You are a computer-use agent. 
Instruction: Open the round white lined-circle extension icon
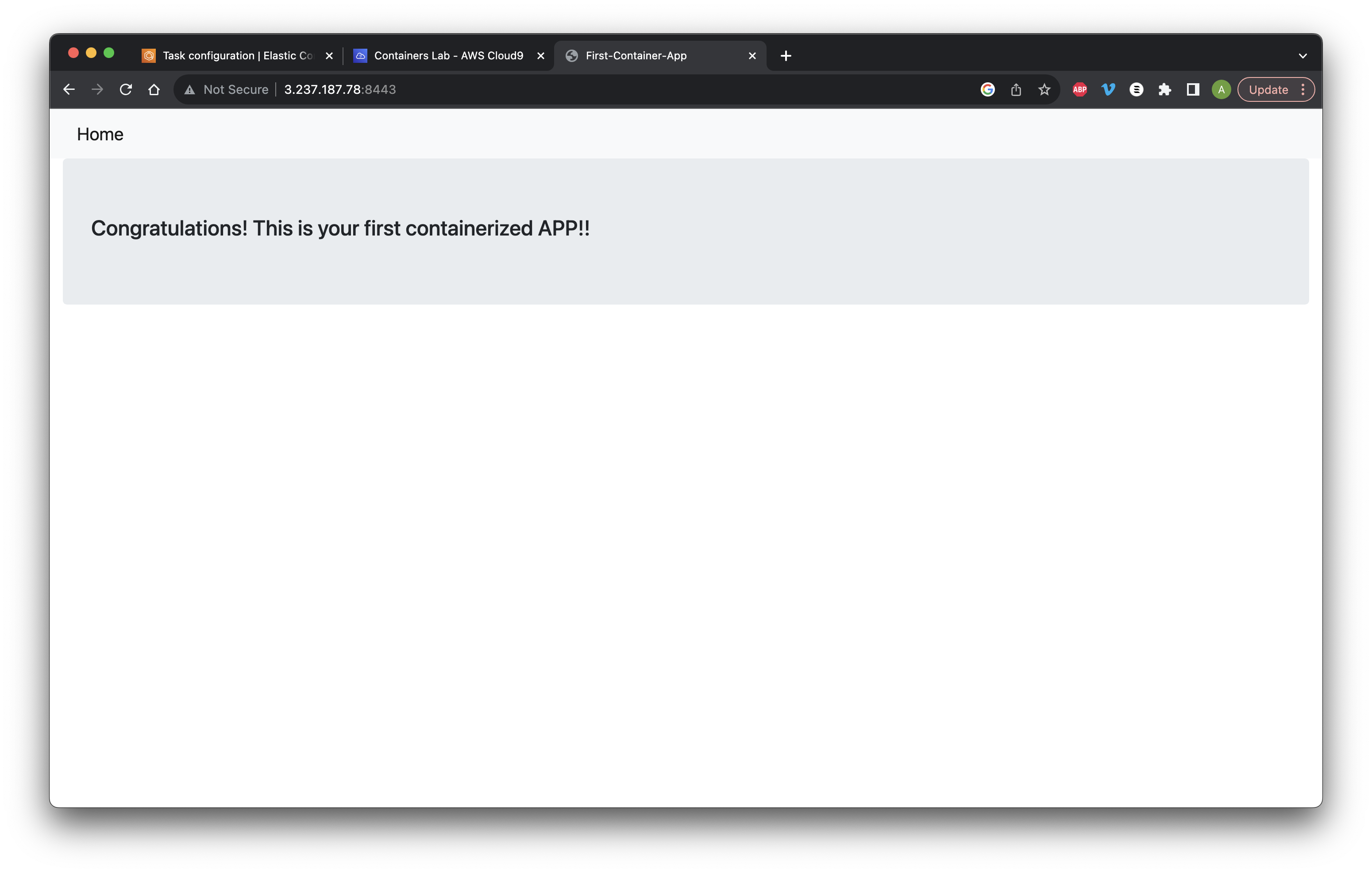[1136, 89]
